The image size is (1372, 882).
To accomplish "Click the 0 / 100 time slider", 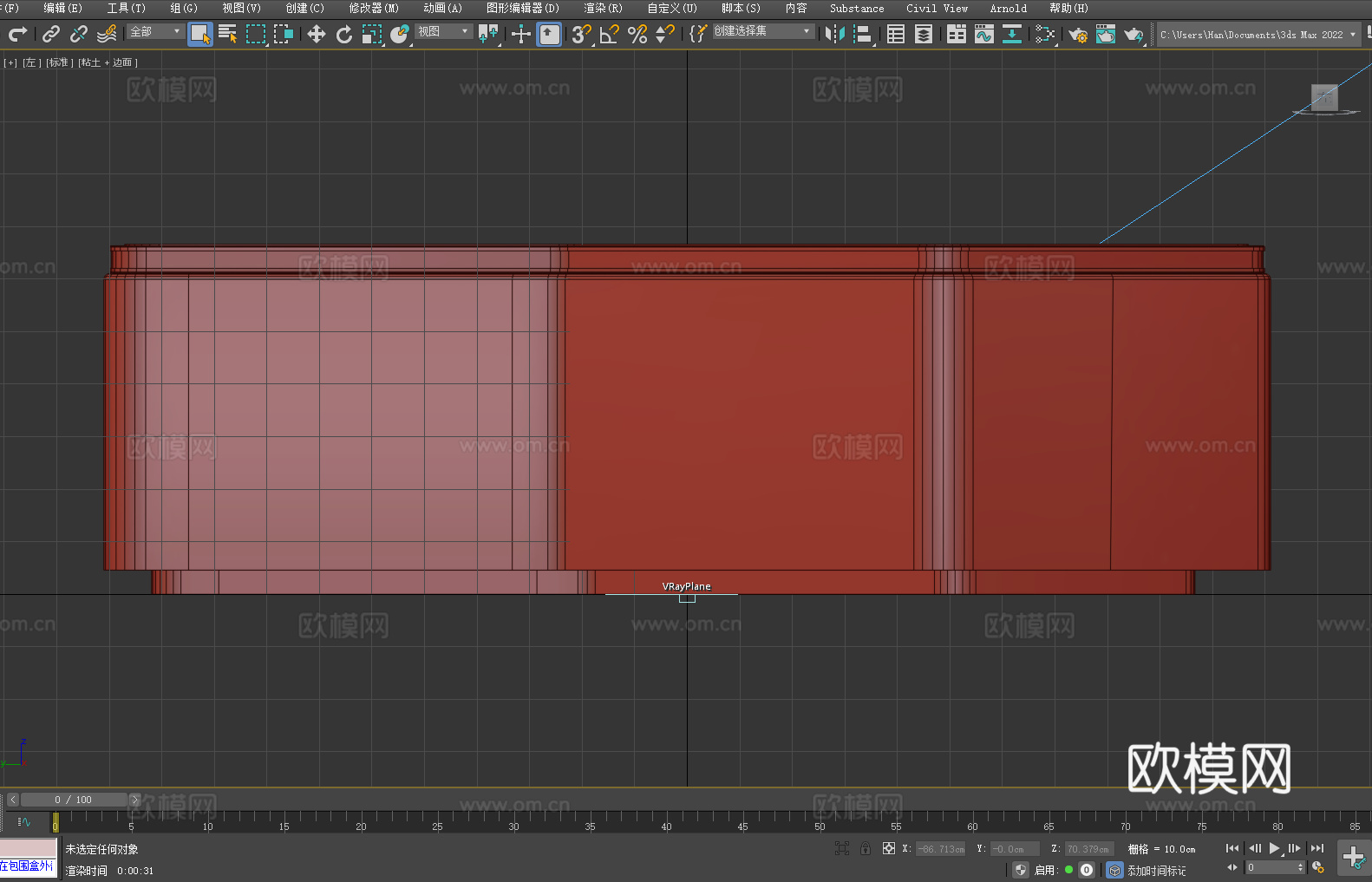I will pos(74,800).
